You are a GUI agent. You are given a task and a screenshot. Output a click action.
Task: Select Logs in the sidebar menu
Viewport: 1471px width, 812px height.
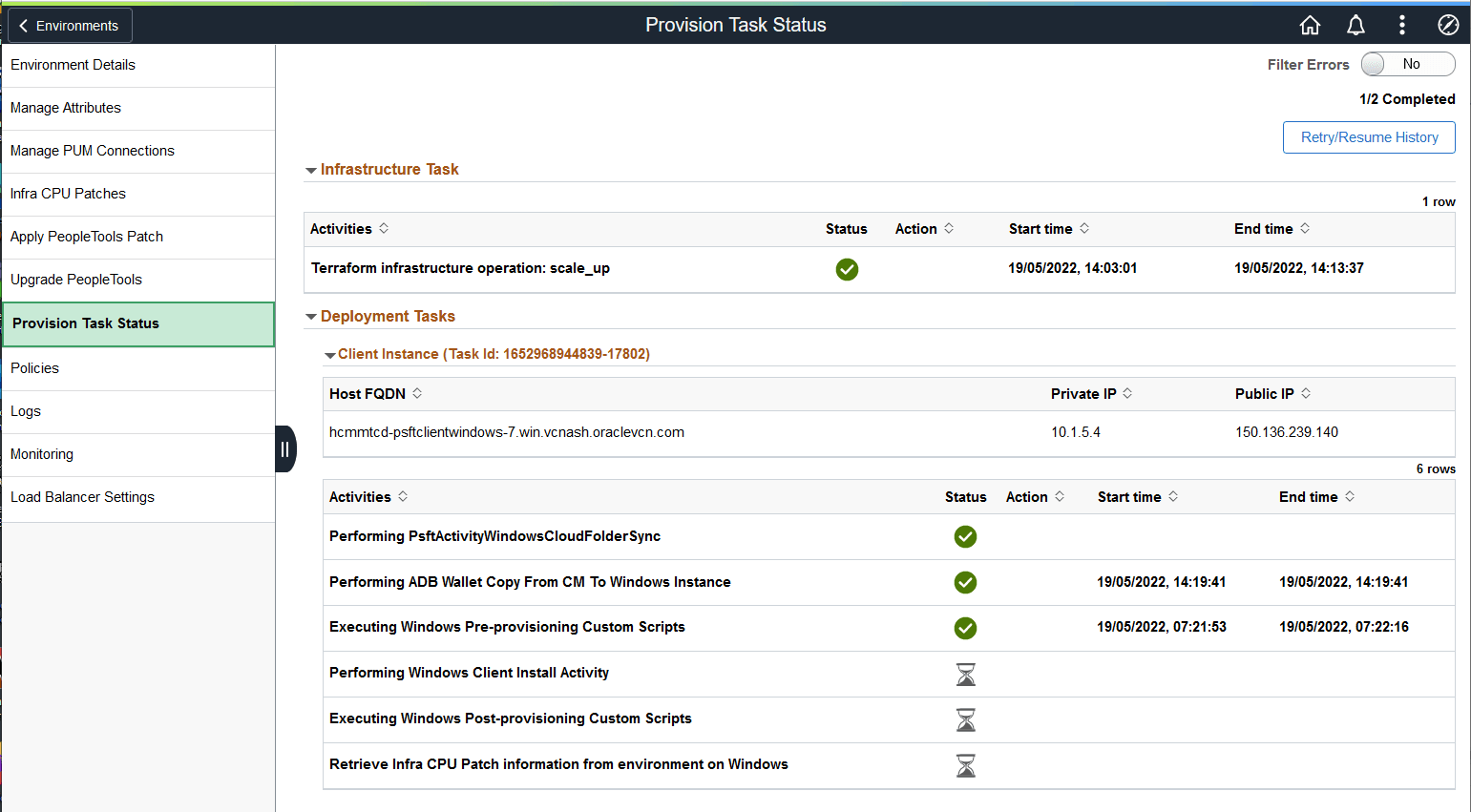[25, 410]
